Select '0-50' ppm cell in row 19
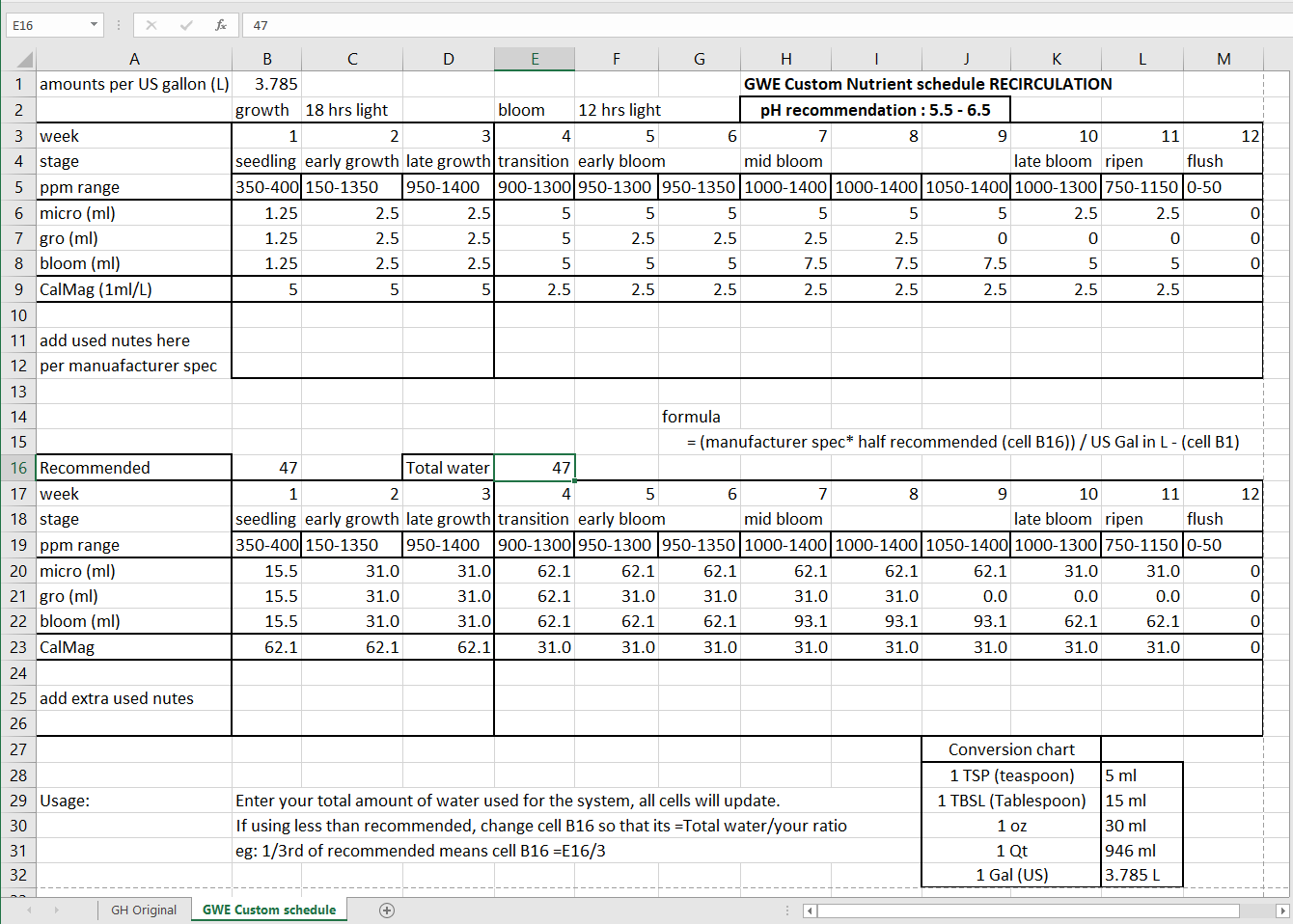1293x924 pixels. point(1224,545)
